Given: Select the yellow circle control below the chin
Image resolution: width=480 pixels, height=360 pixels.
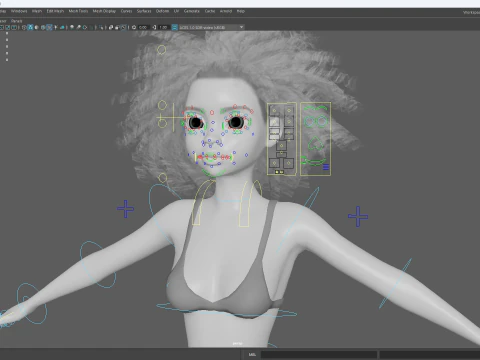Looking at the screenshot, I should click(163, 178).
